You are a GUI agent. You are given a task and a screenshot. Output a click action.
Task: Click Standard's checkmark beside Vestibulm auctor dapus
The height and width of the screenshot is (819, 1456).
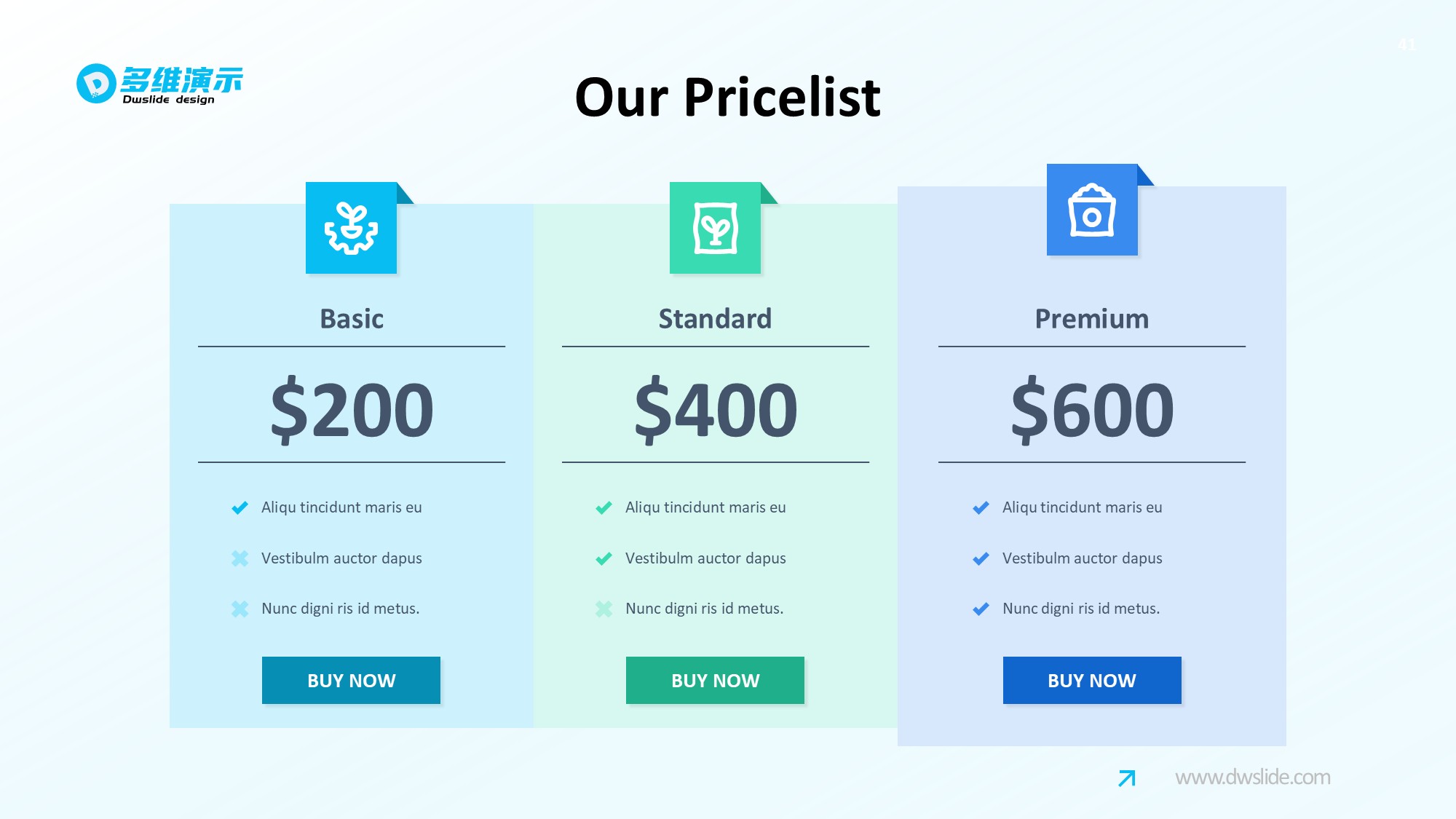[604, 558]
